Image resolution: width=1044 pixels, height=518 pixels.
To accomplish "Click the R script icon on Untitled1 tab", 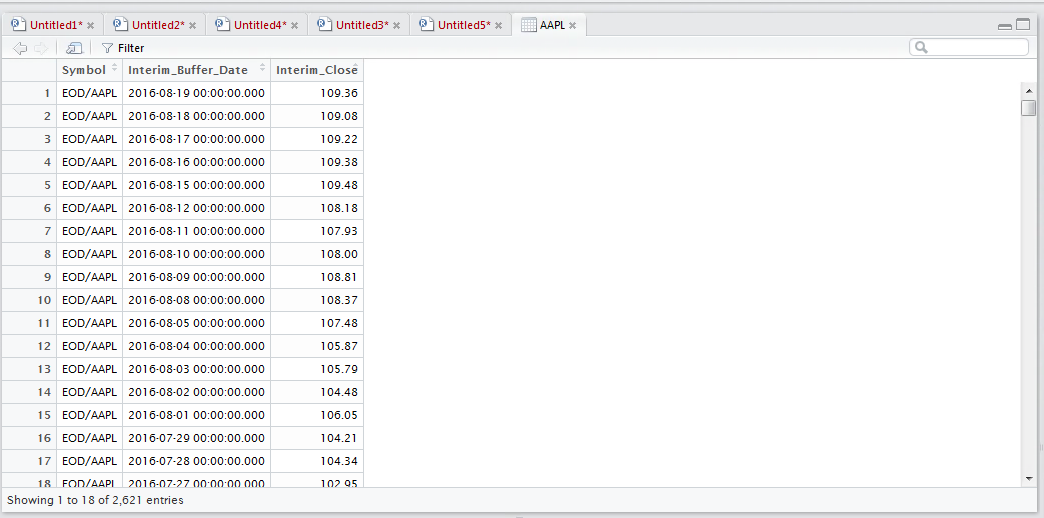I will 19,25.
